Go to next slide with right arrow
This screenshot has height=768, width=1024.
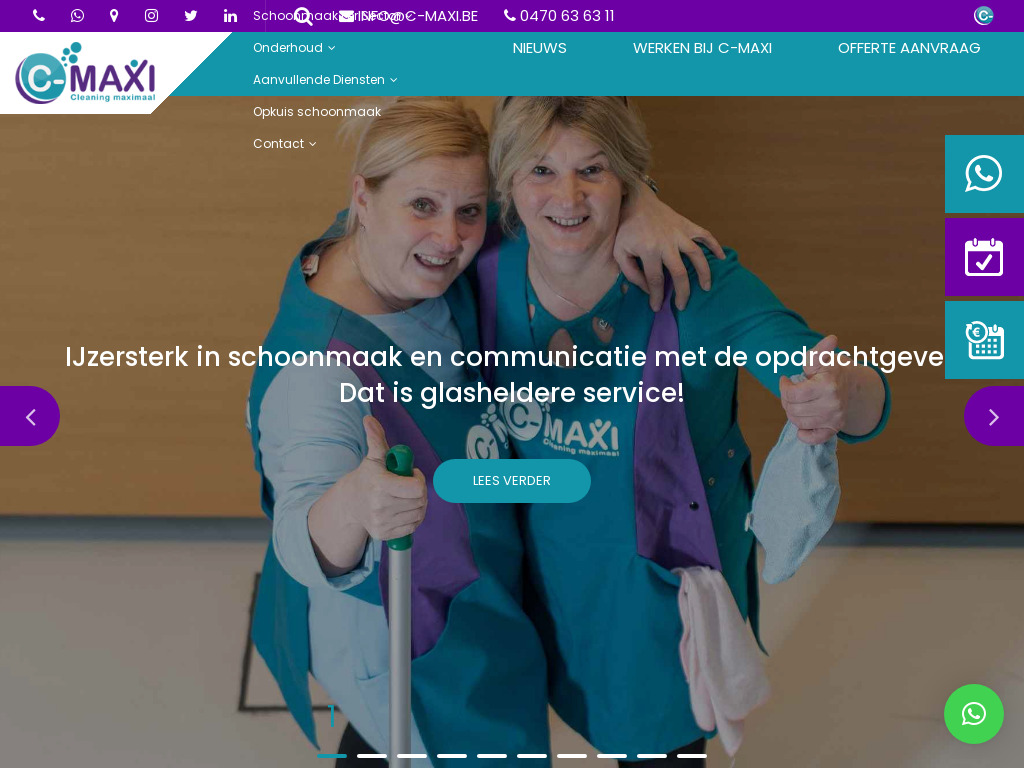coord(994,417)
